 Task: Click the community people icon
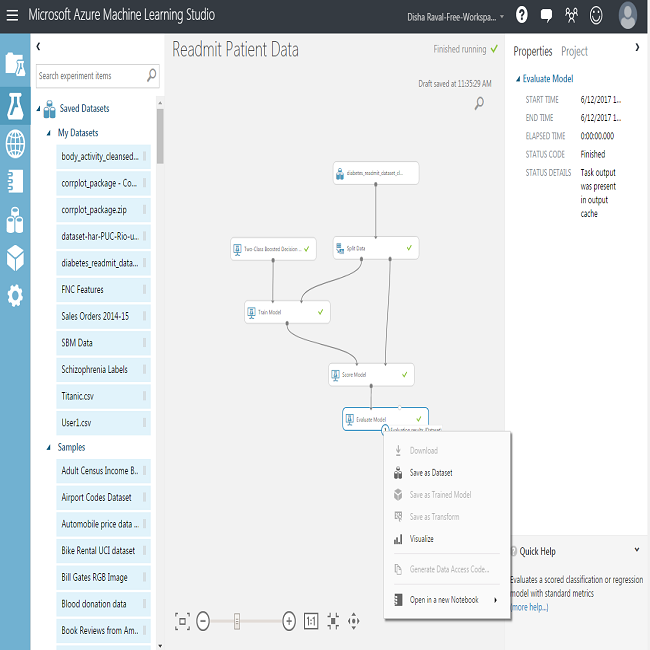coord(571,15)
